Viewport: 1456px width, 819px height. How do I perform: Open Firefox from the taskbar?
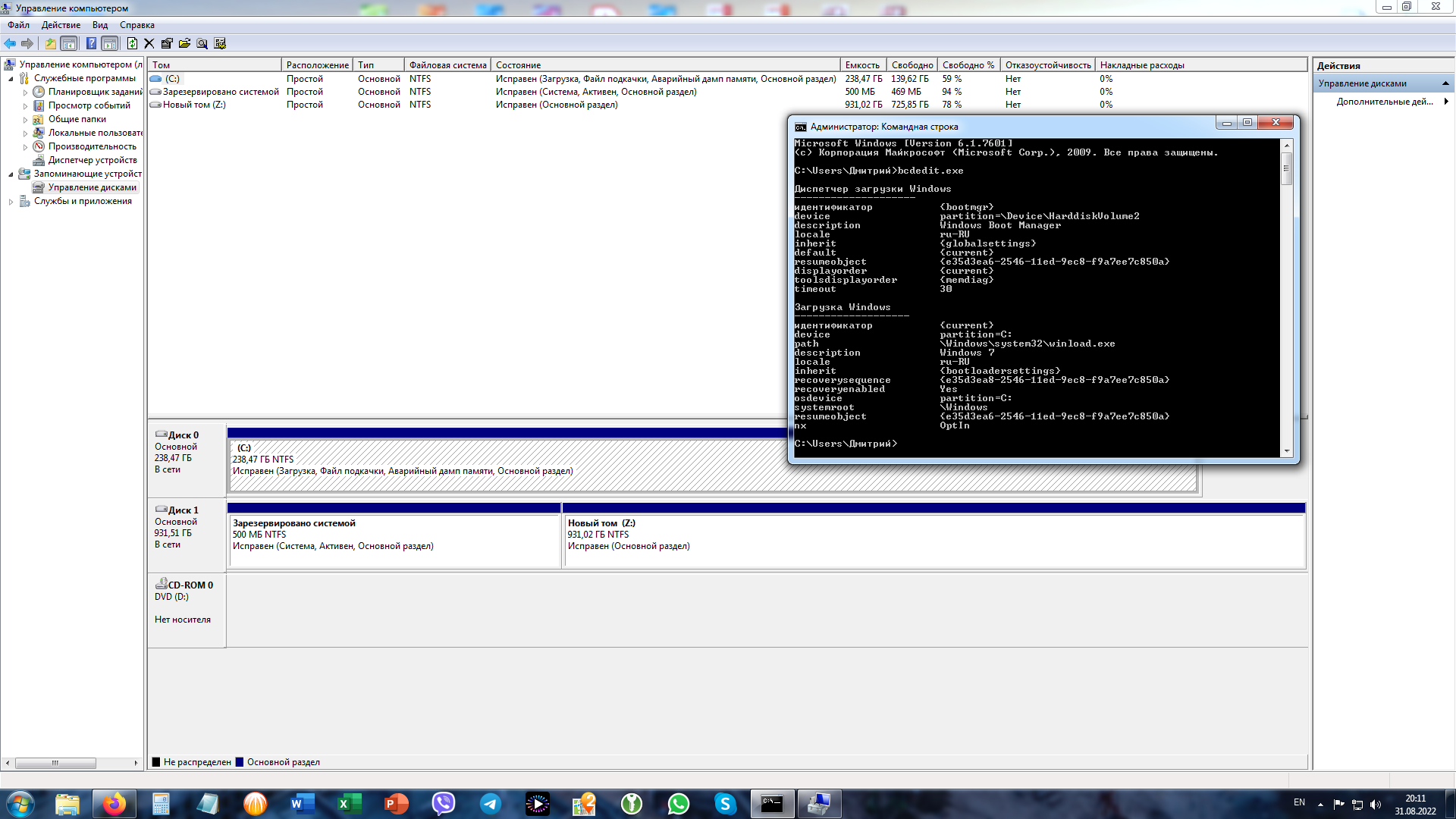[115, 804]
